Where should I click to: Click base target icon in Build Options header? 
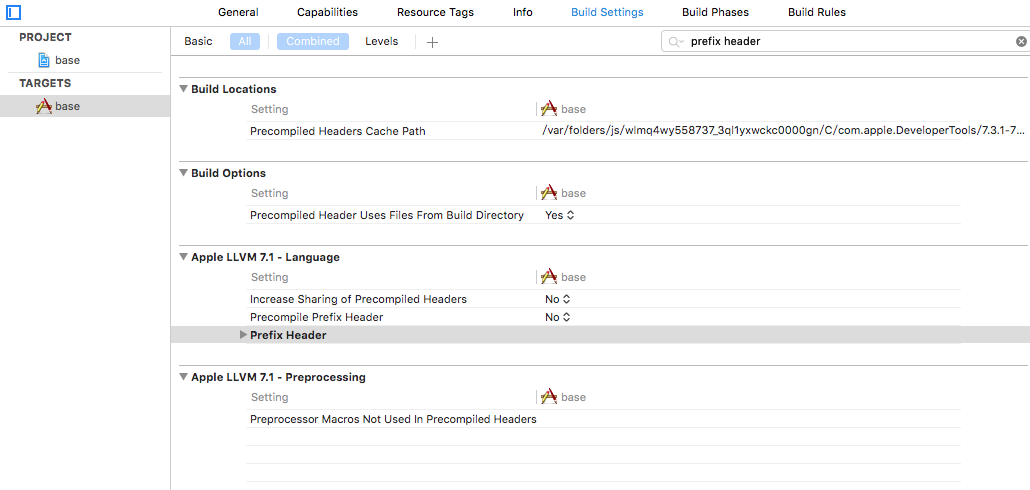click(549, 193)
